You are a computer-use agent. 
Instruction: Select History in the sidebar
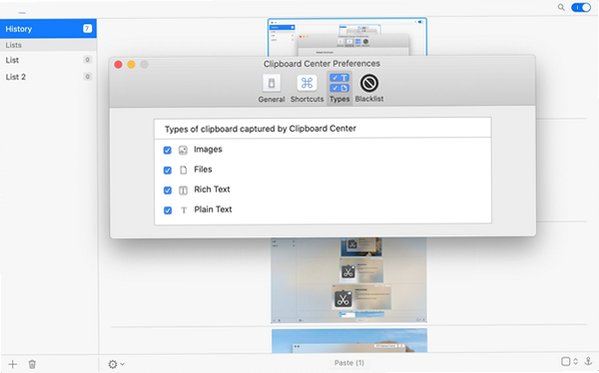coord(48,29)
